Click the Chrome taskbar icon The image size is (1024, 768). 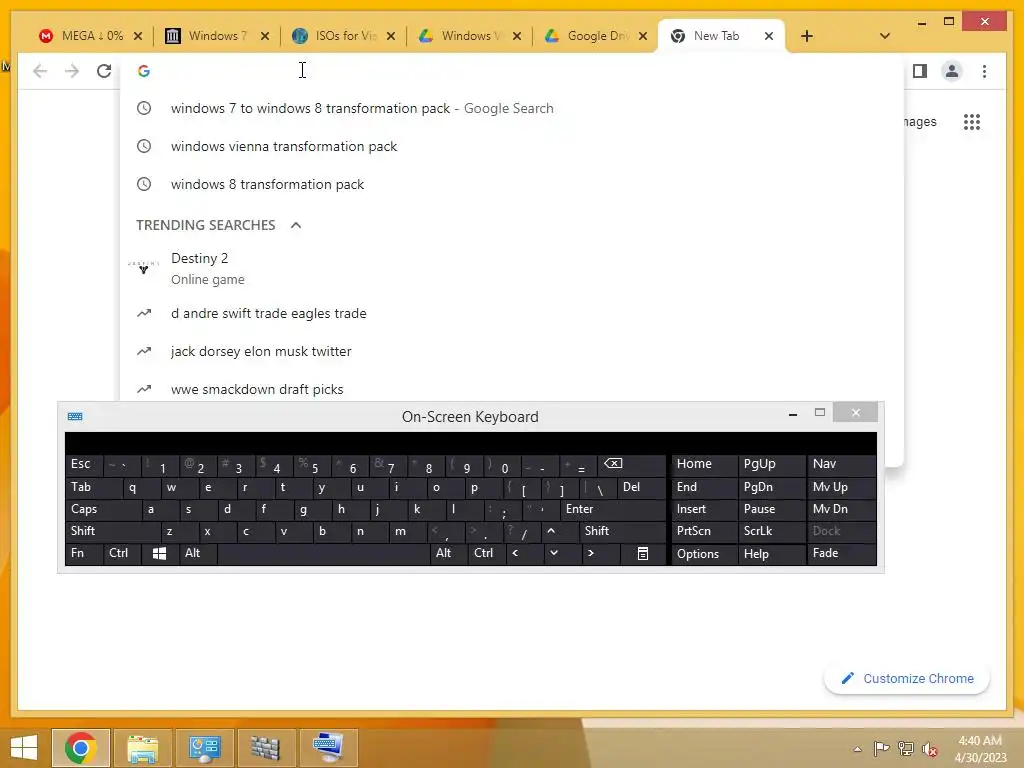pos(81,748)
